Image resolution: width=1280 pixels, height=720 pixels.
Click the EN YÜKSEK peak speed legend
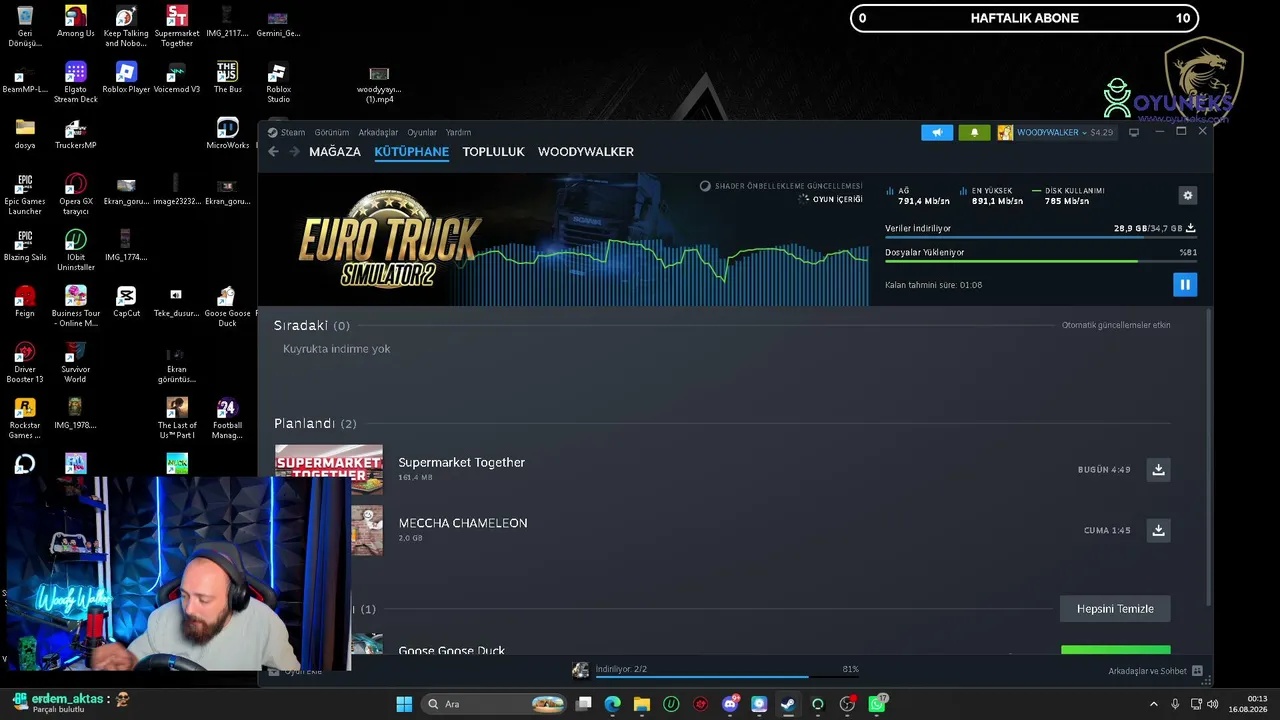tap(990, 196)
